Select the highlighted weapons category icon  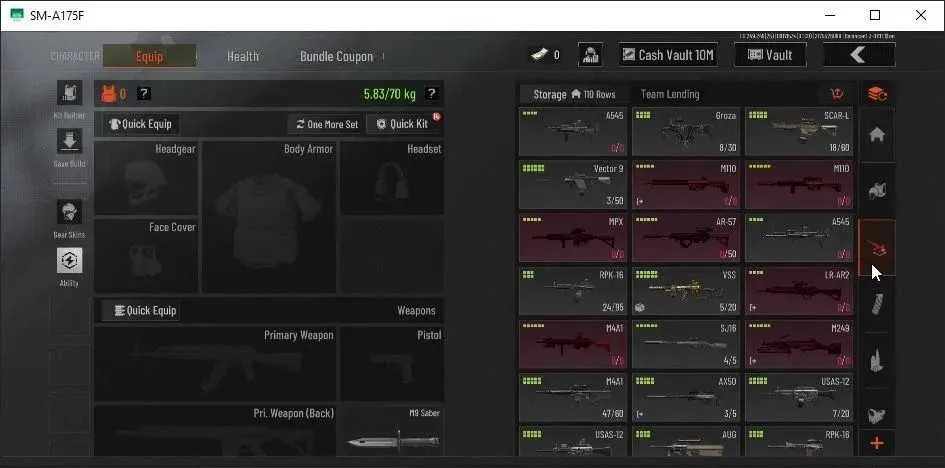point(877,247)
